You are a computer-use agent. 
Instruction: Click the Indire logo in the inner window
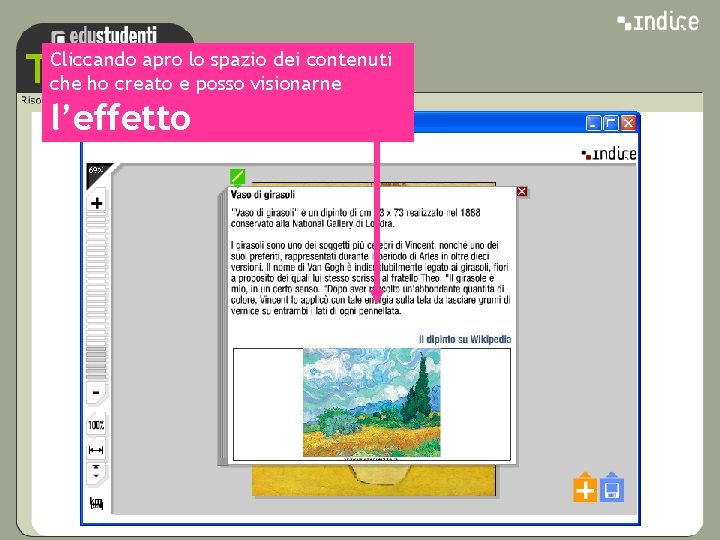[x=609, y=154]
